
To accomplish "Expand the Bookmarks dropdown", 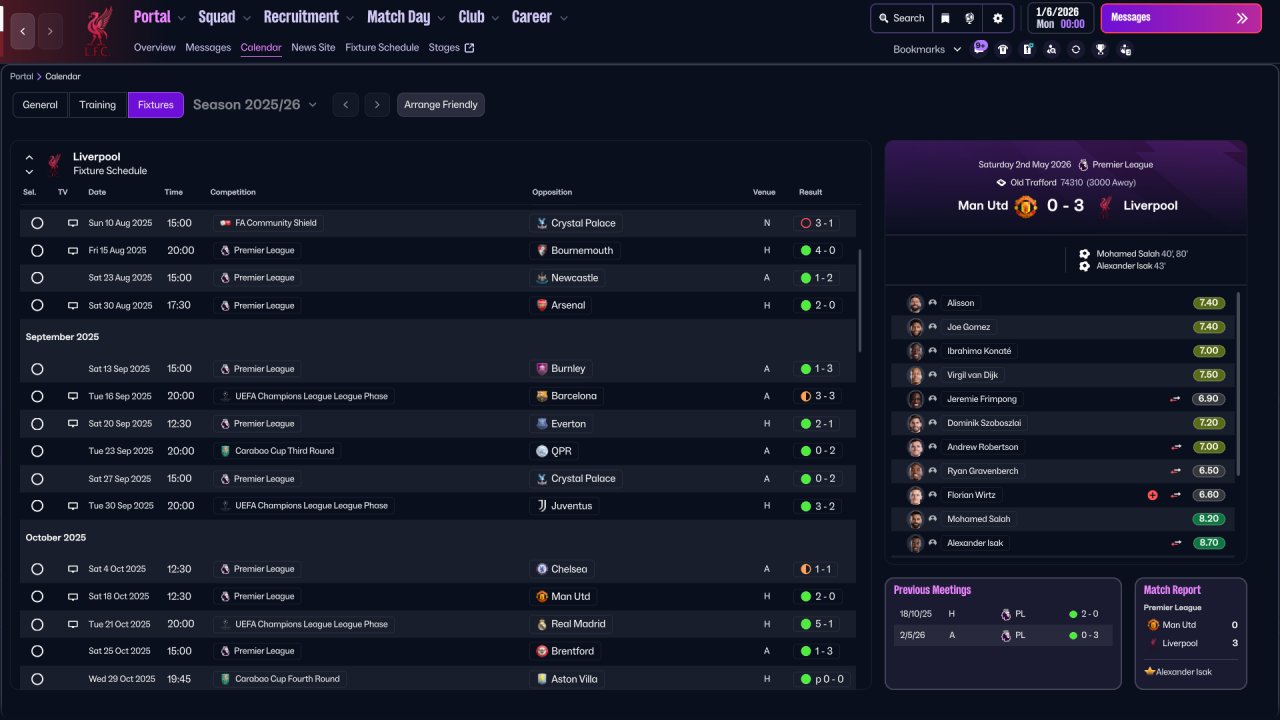I will point(927,49).
